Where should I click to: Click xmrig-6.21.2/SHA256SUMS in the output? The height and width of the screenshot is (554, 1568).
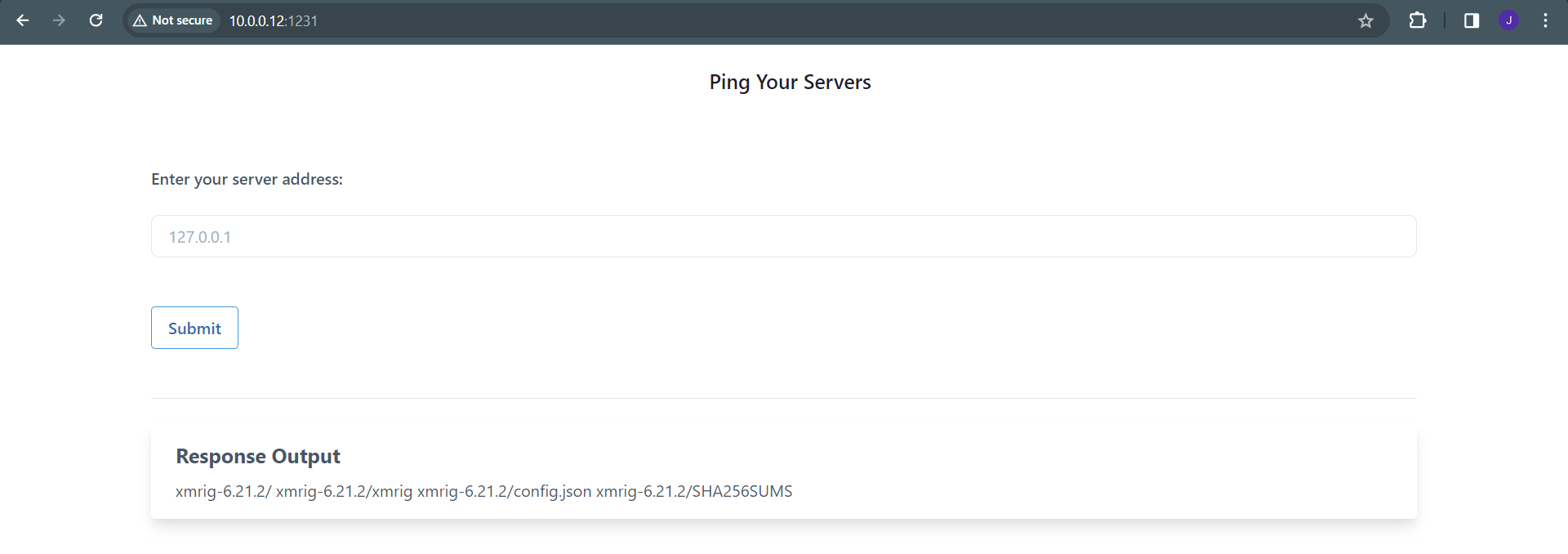(694, 491)
